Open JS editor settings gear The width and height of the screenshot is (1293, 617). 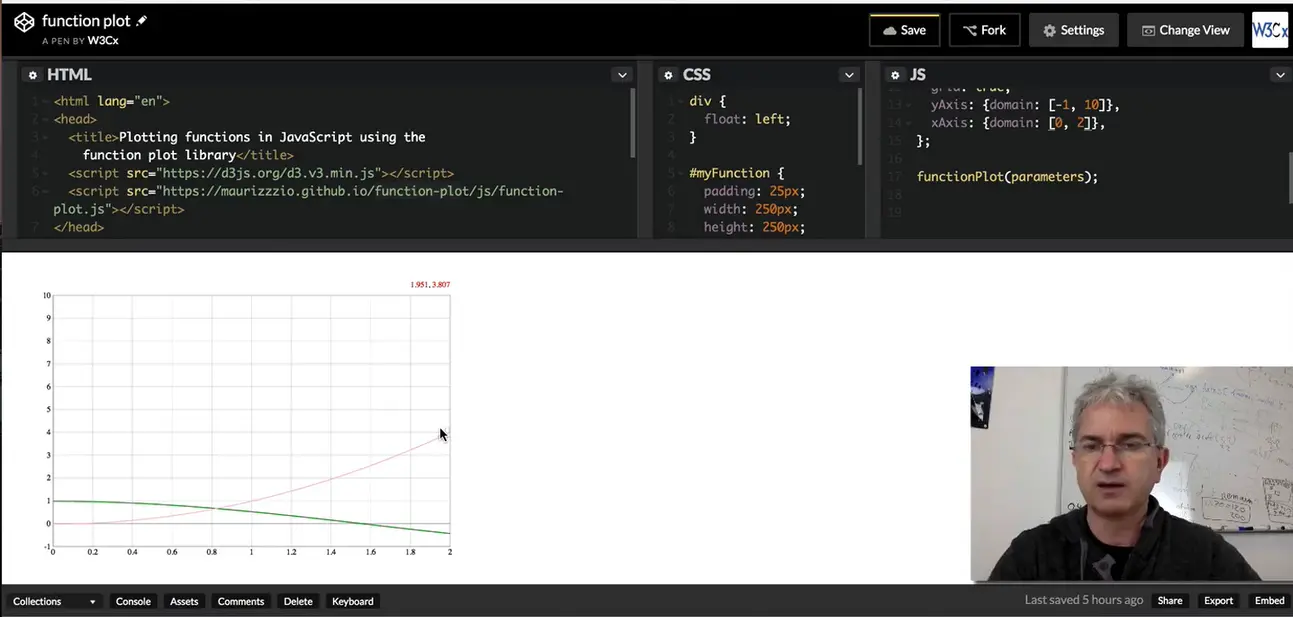tap(895, 75)
